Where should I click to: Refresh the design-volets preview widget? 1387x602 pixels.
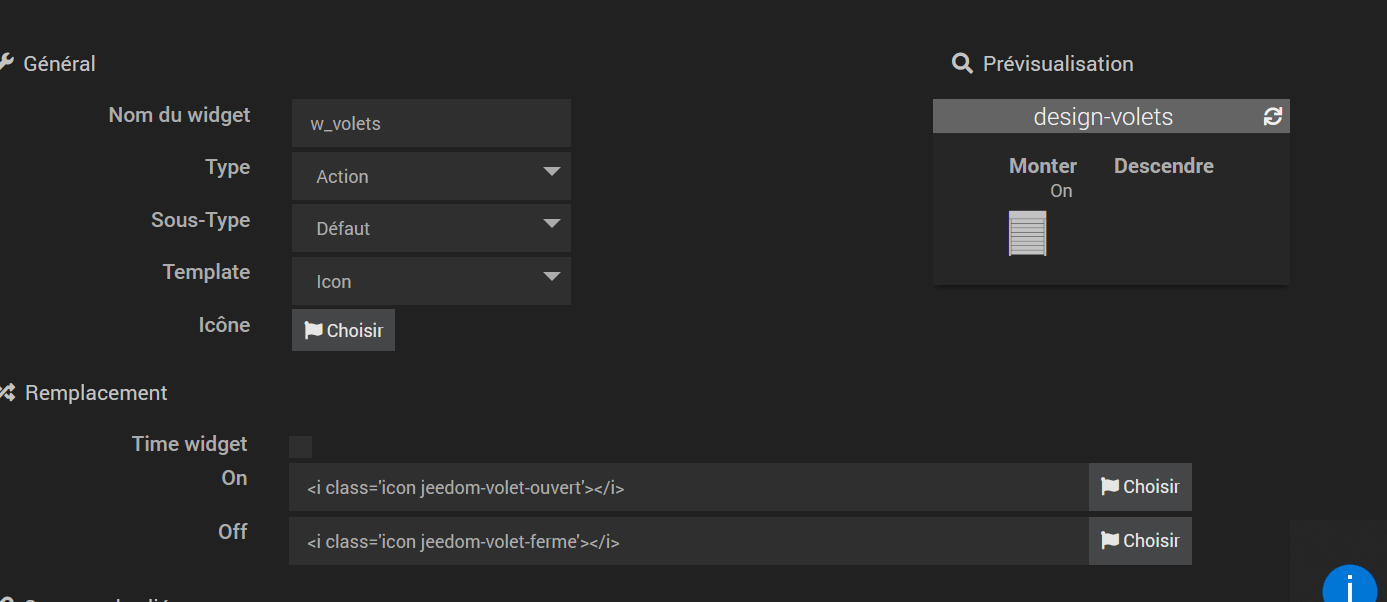(x=1272, y=117)
